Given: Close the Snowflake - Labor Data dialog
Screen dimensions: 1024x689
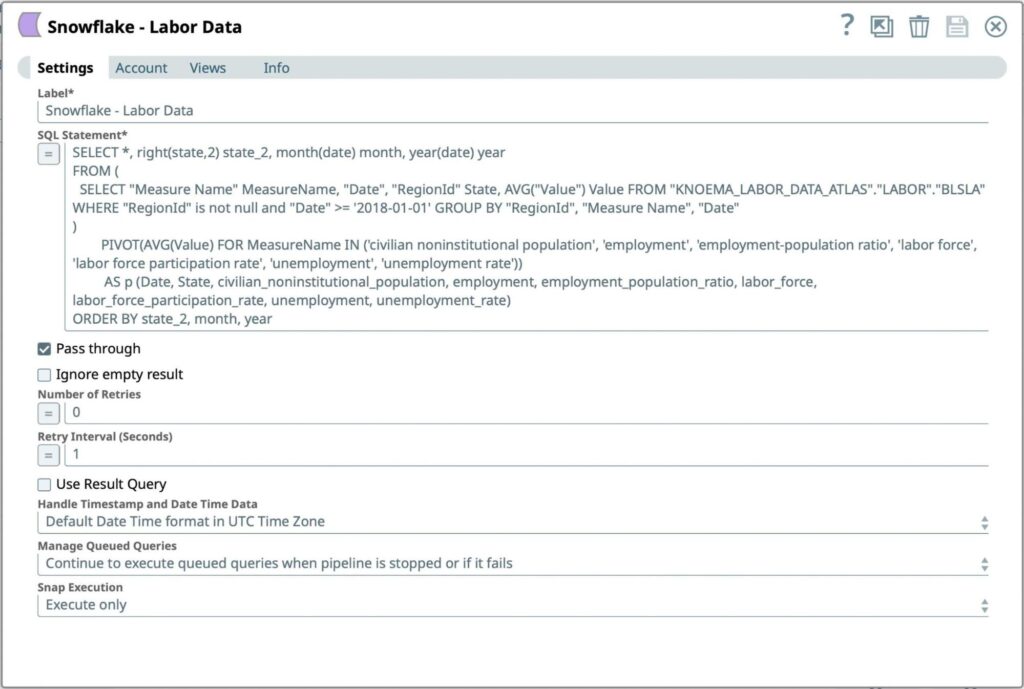Looking at the screenshot, I should pos(995,27).
